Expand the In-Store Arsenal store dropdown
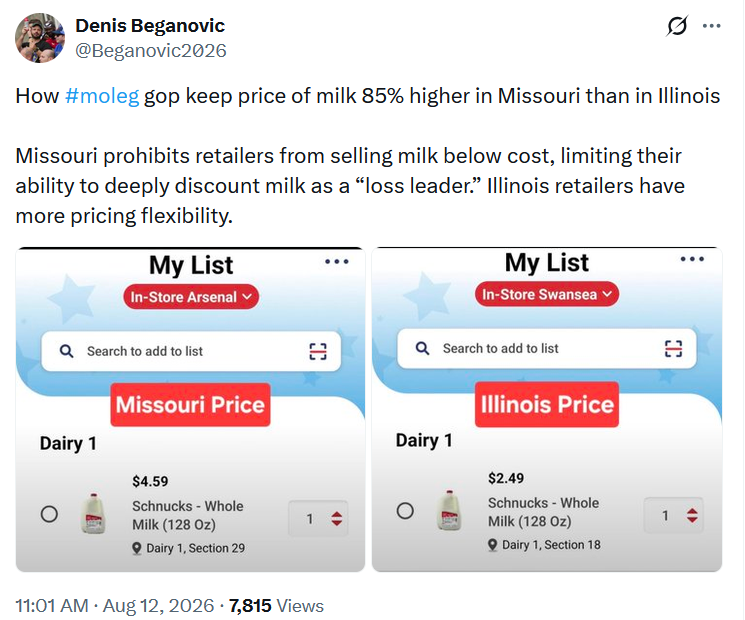Image resolution: width=745 pixels, height=620 pixels. tap(191, 297)
